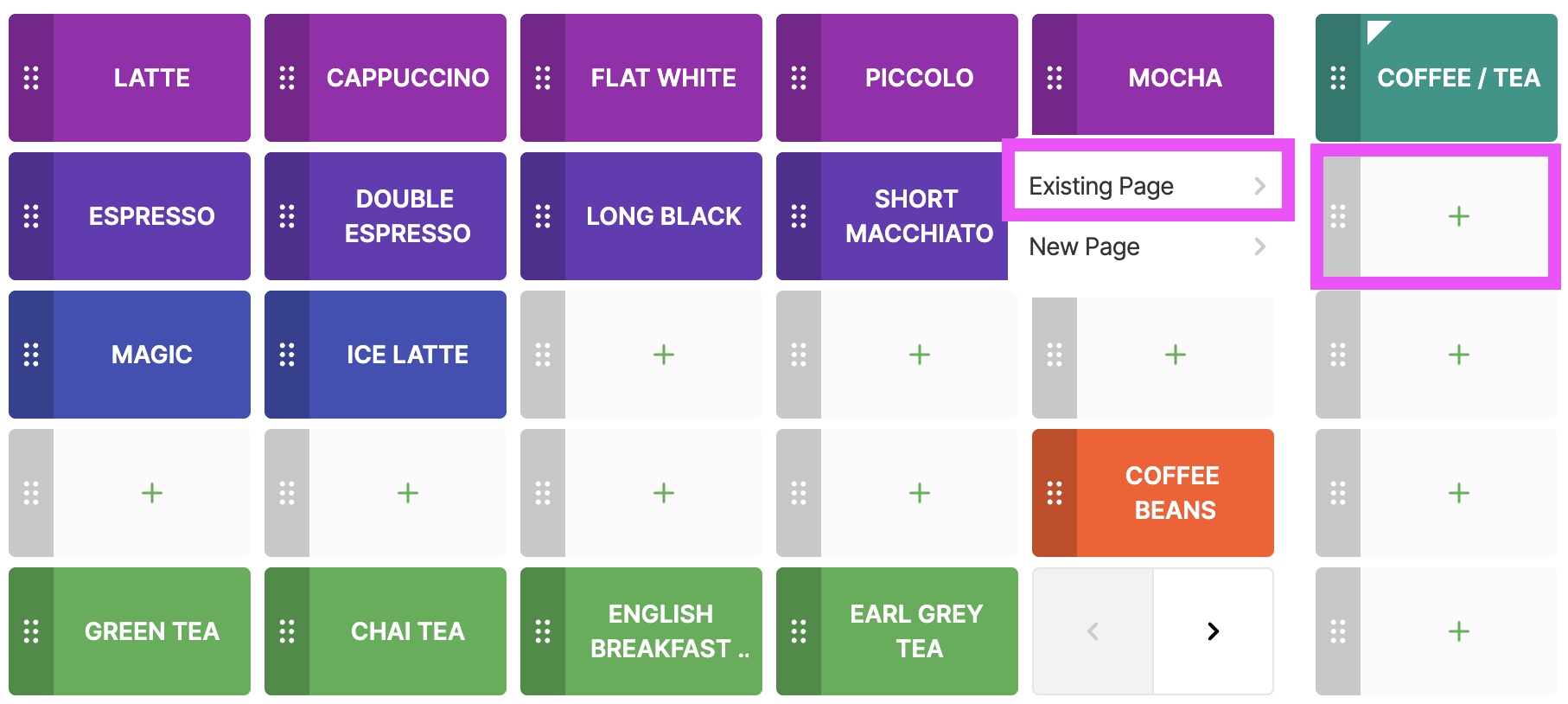Go to the previous page arrow
The width and height of the screenshot is (1568, 704).
1093,631
